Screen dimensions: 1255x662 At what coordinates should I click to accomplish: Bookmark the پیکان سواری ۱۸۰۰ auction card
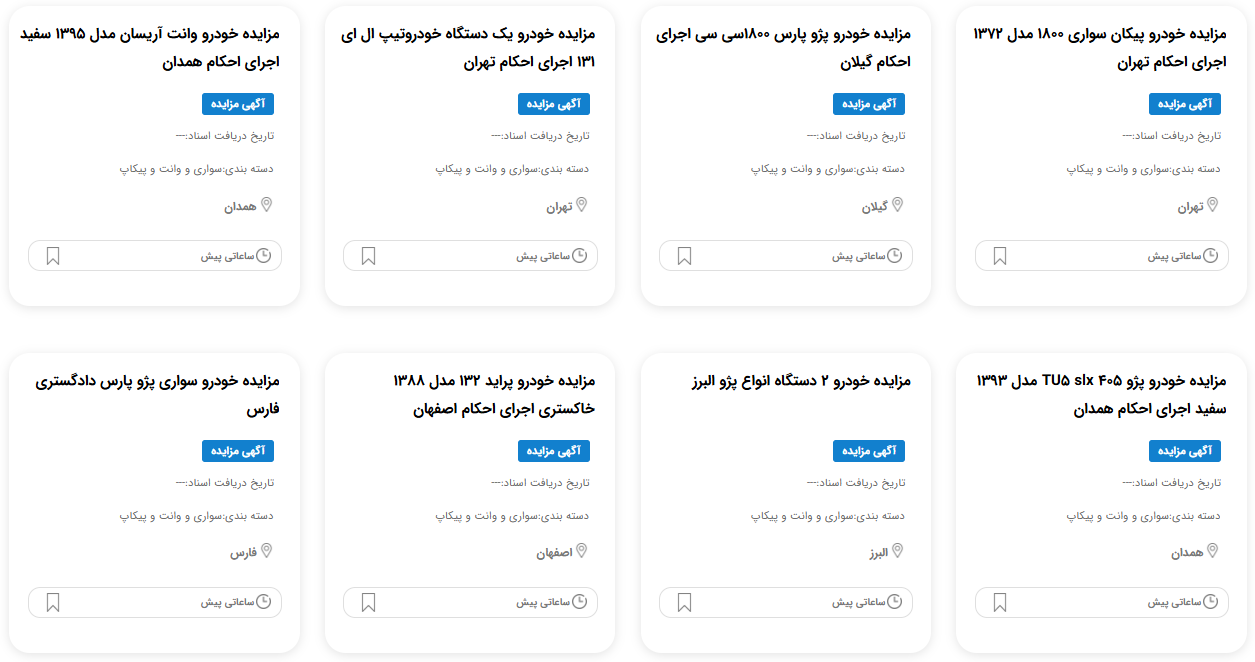coord(1000,256)
